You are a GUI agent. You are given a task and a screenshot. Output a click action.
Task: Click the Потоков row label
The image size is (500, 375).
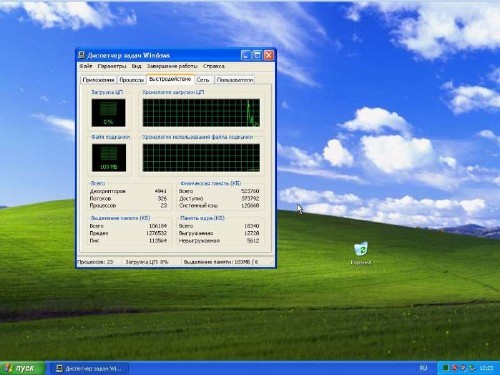point(100,198)
